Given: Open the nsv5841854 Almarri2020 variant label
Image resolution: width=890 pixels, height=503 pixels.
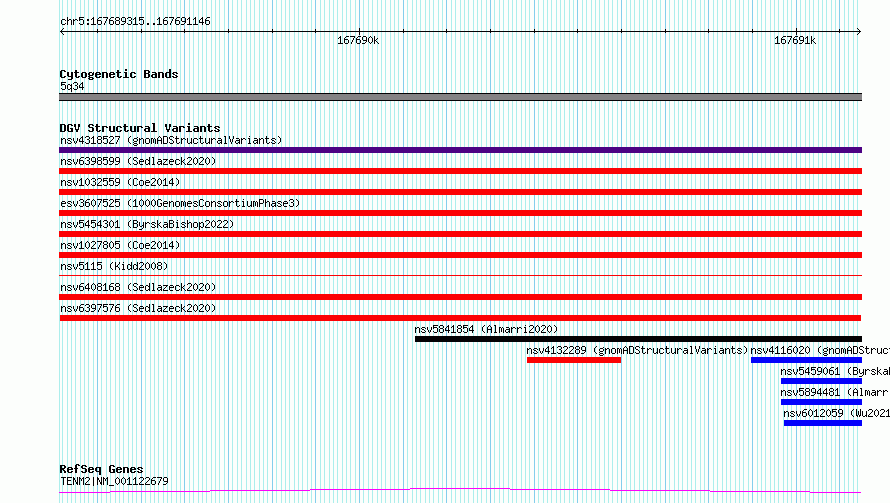Looking at the screenshot, I should point(486,329).
